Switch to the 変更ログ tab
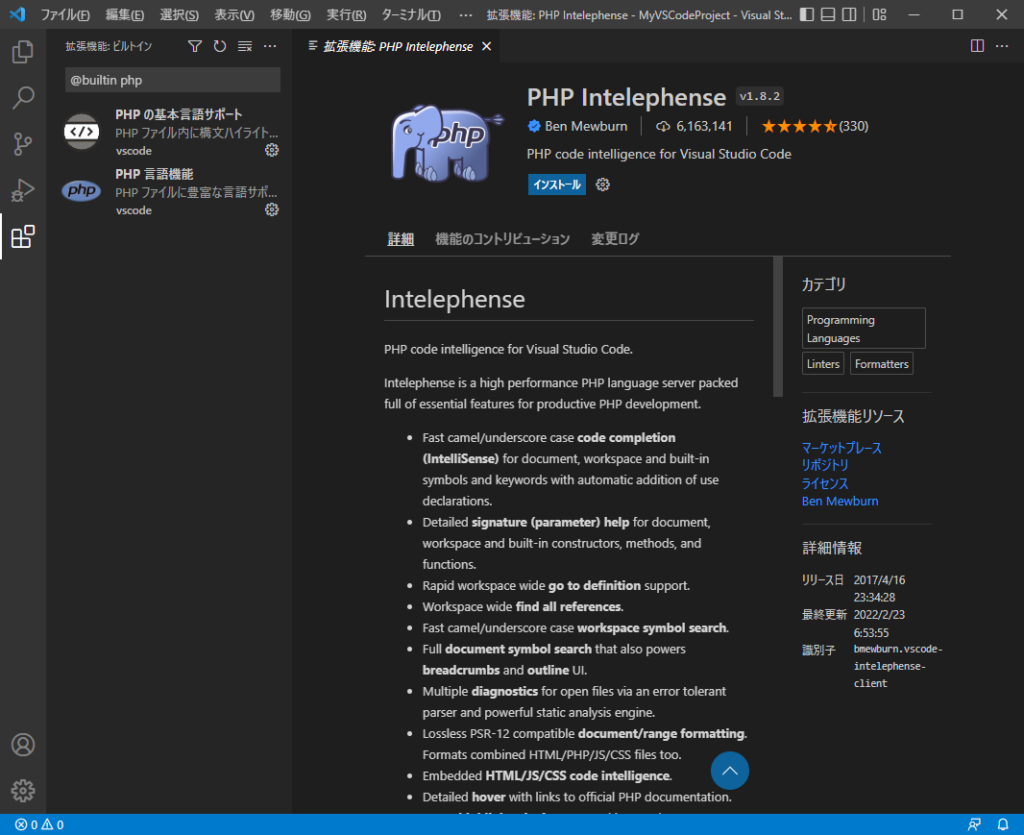Image resolution: width=1024 pixels, height=835 pixels. pos(614,239)
